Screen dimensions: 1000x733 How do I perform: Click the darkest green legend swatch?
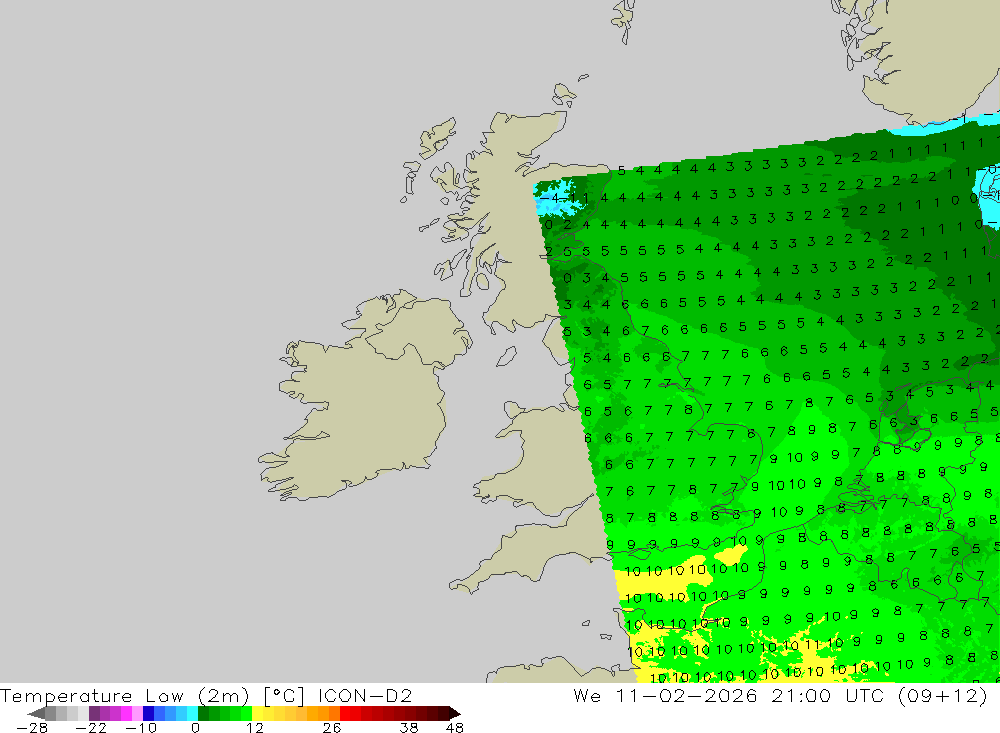(203, 713)
